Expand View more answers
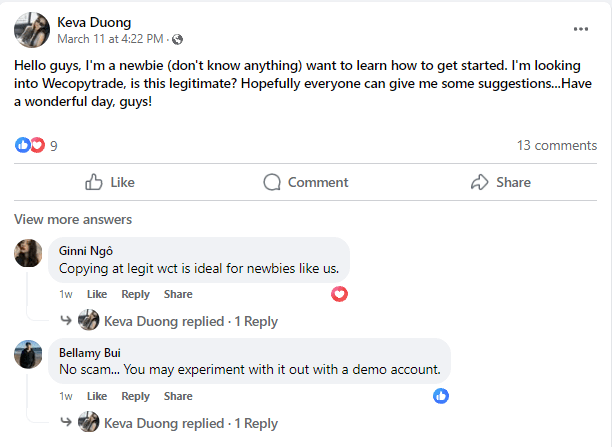 (x=73, y=219)
